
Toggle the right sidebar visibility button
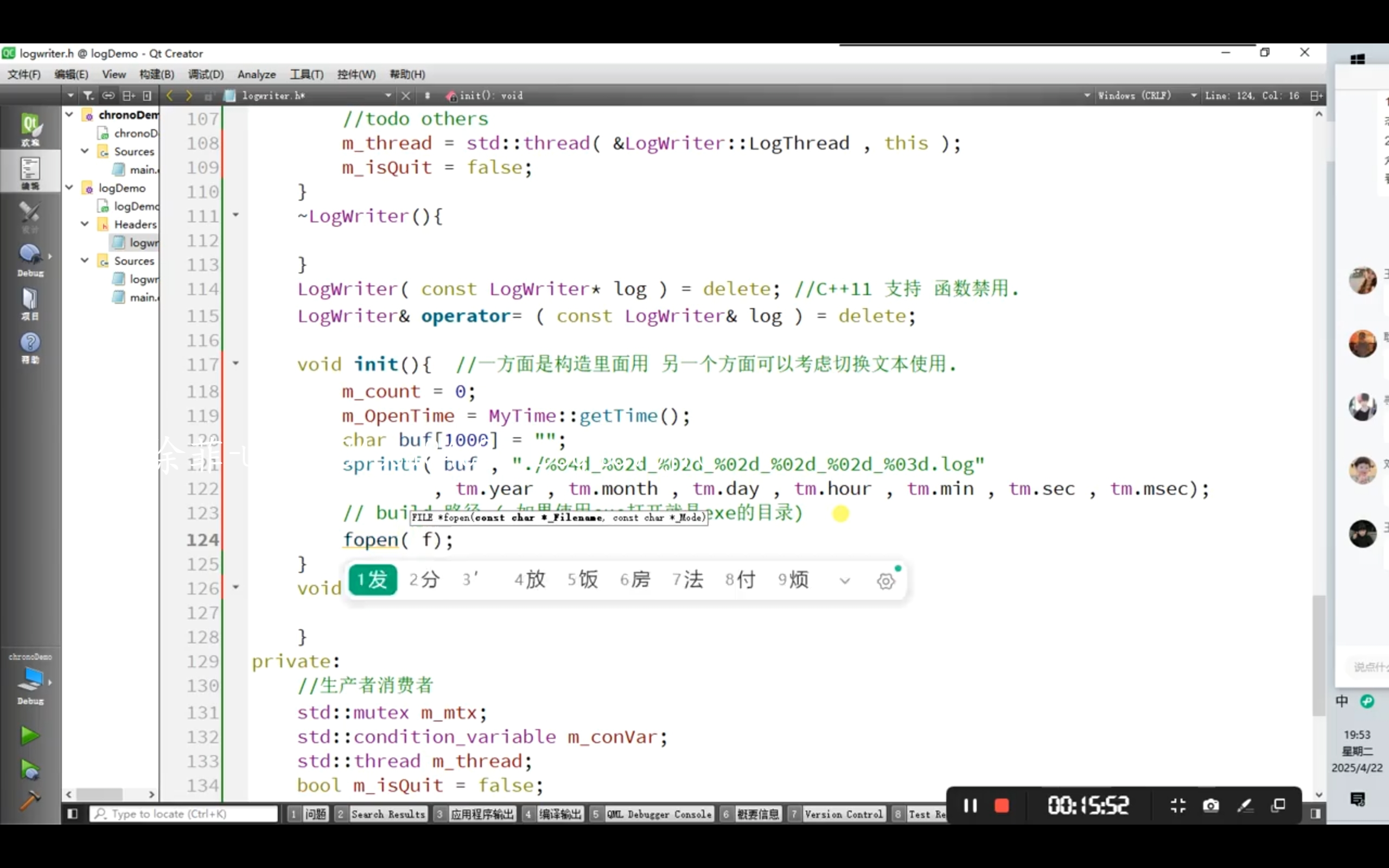pos(1316,814)
